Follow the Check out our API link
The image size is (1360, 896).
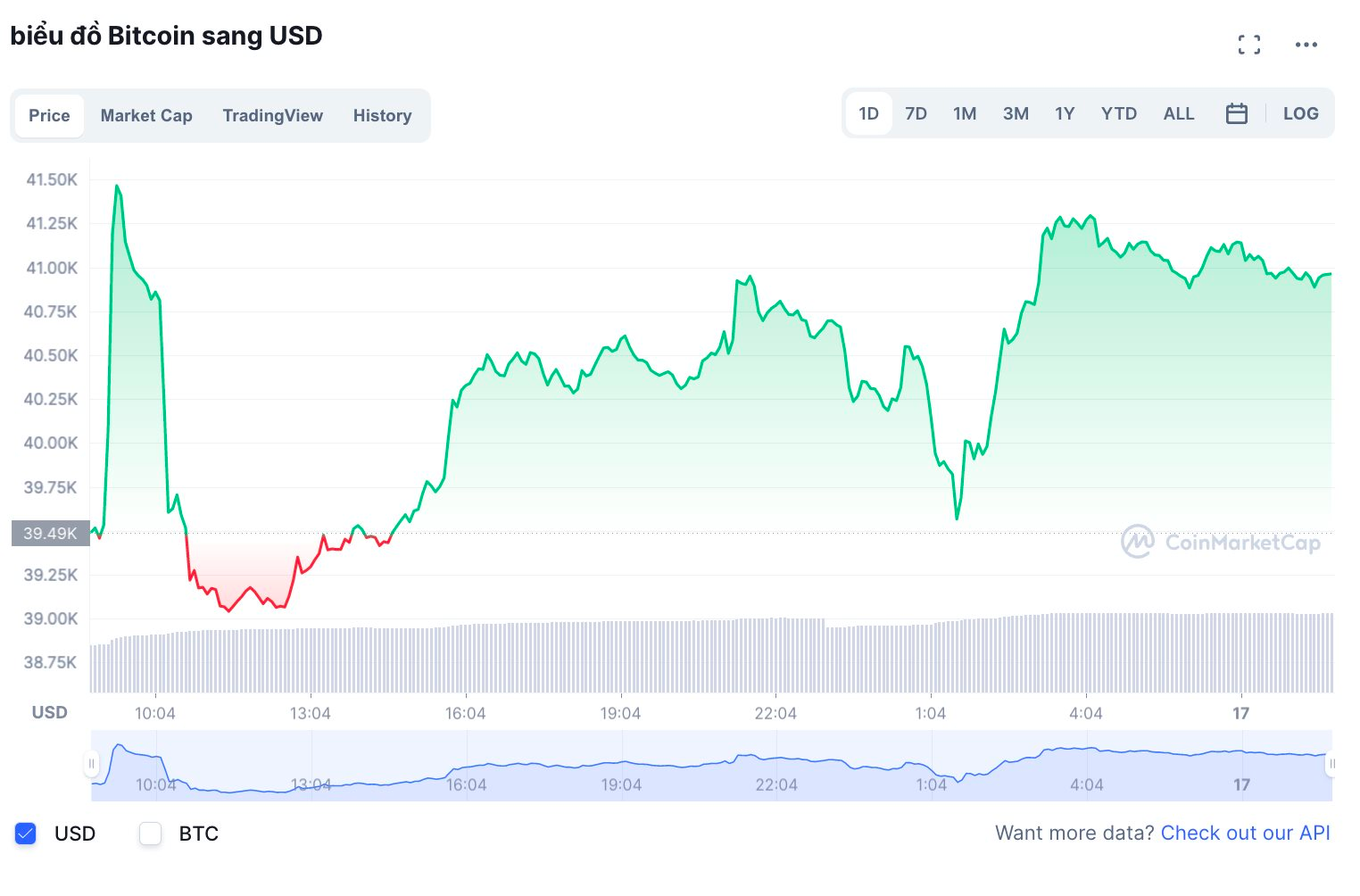(1246, 833)
